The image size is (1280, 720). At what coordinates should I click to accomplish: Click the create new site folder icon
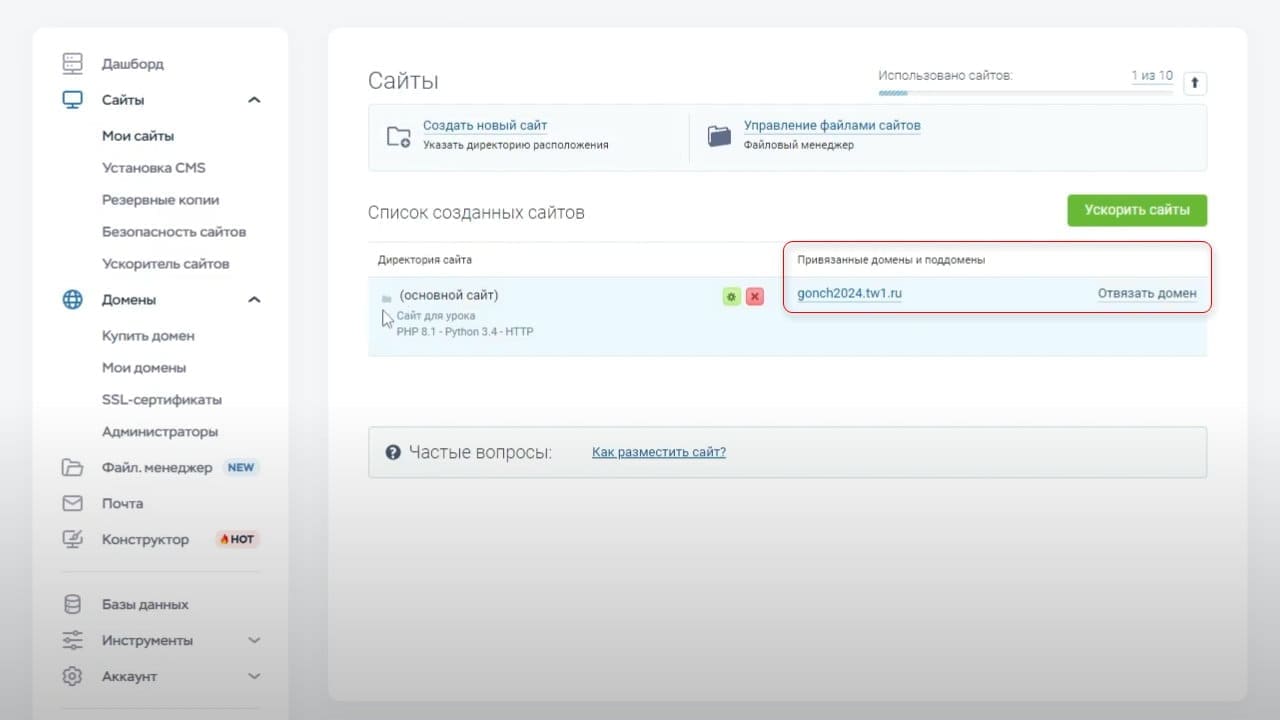click(399, 137)
